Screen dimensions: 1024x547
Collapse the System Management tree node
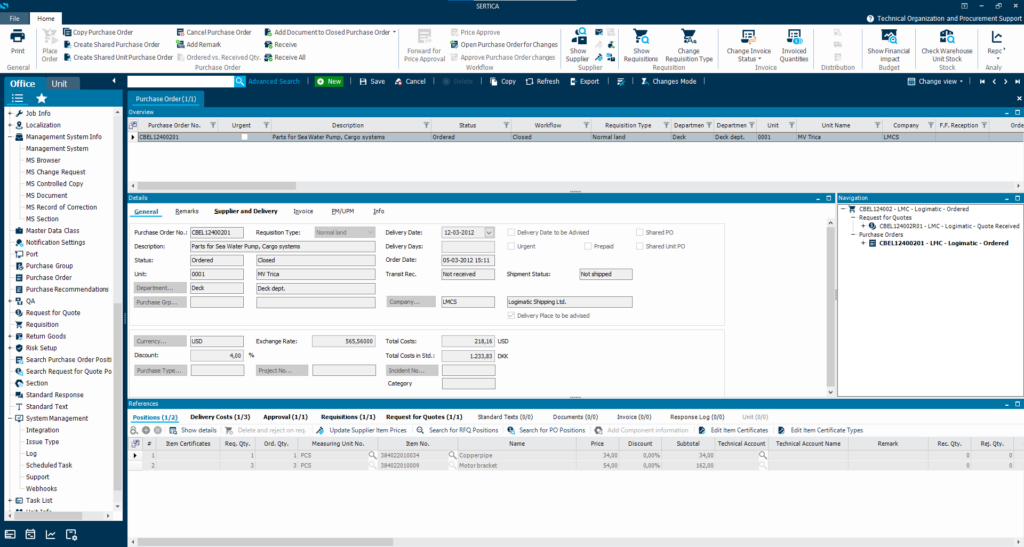tap(10, 418)
